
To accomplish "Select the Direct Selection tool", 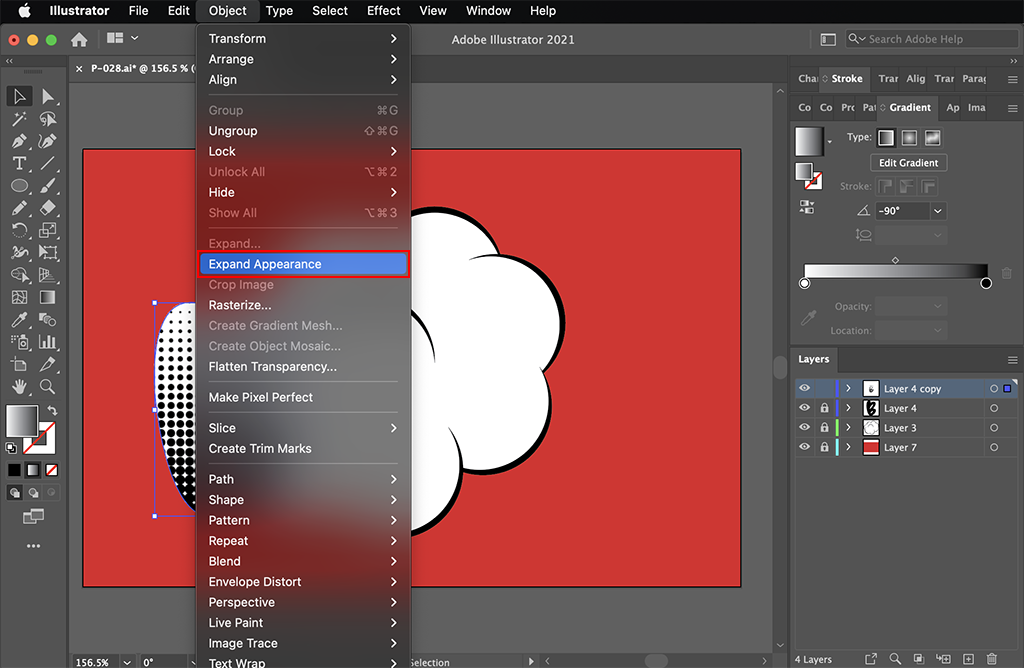I will click(48, 97).
